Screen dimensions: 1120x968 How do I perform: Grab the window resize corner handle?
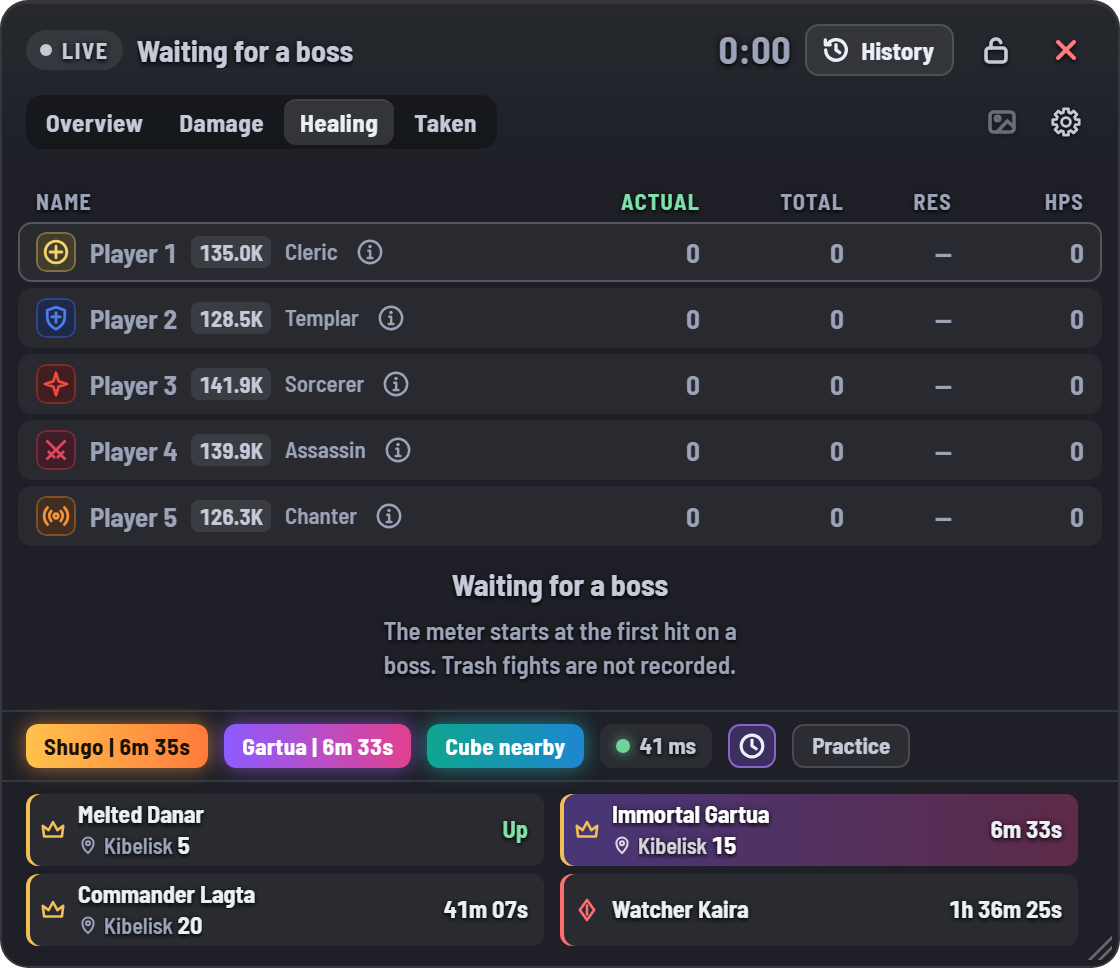click(x=1101, y=949)
